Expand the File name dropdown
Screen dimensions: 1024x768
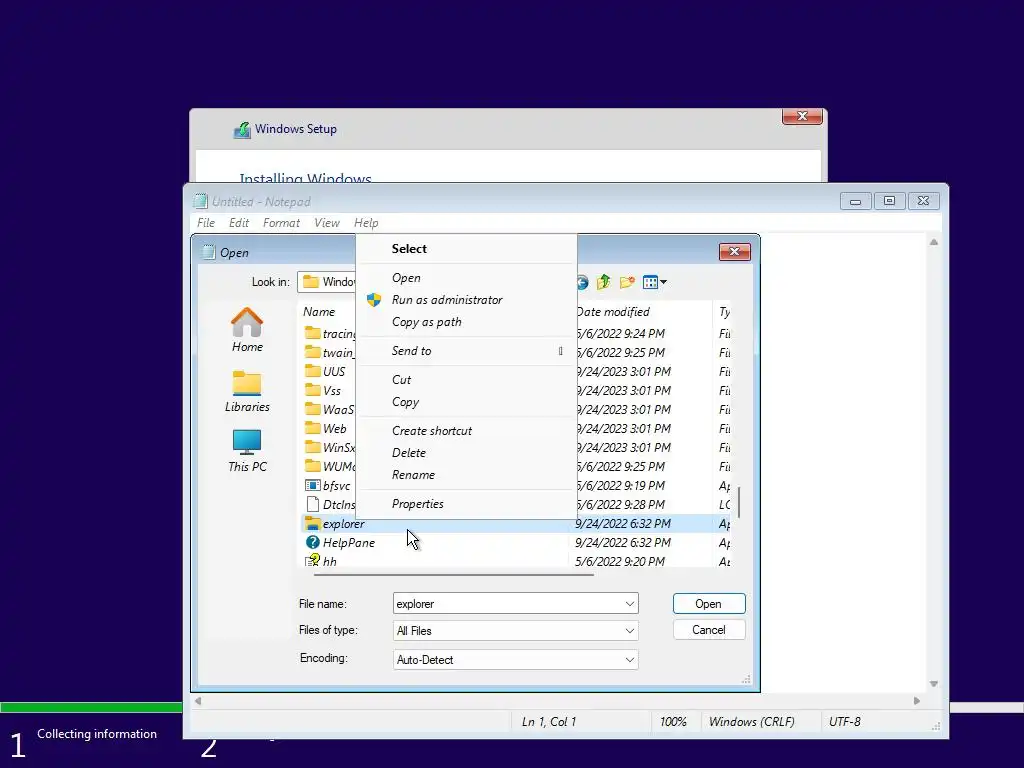click(x=630, y=603)
